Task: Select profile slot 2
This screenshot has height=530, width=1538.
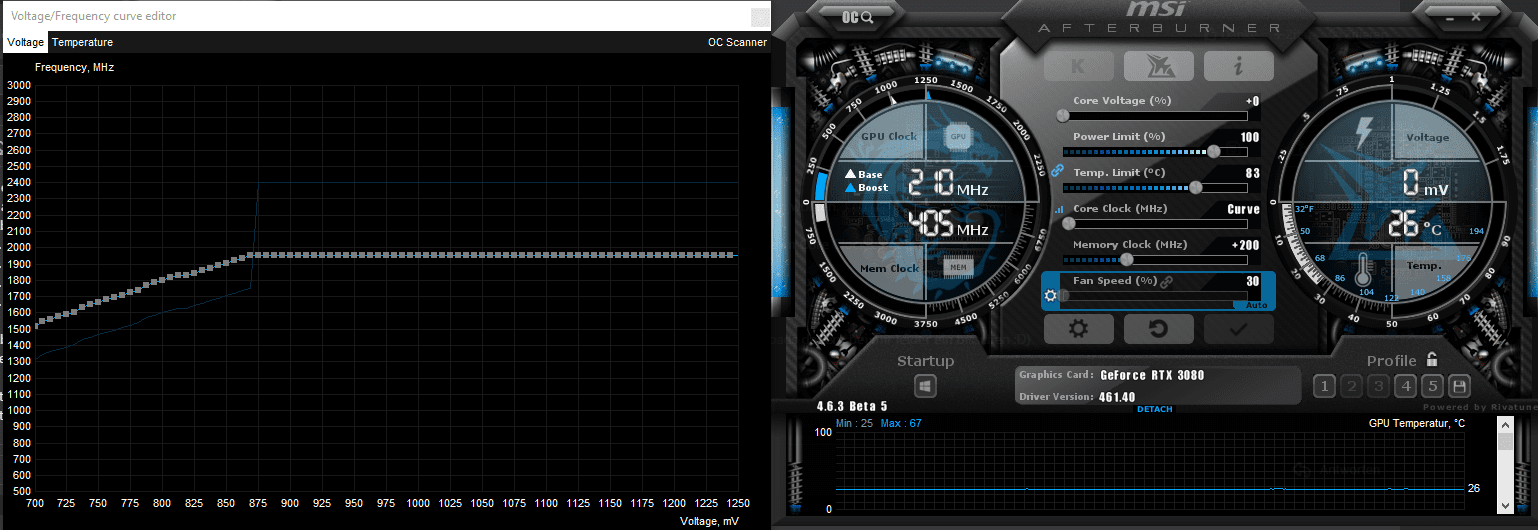Action: click(x=1351, y=386)
